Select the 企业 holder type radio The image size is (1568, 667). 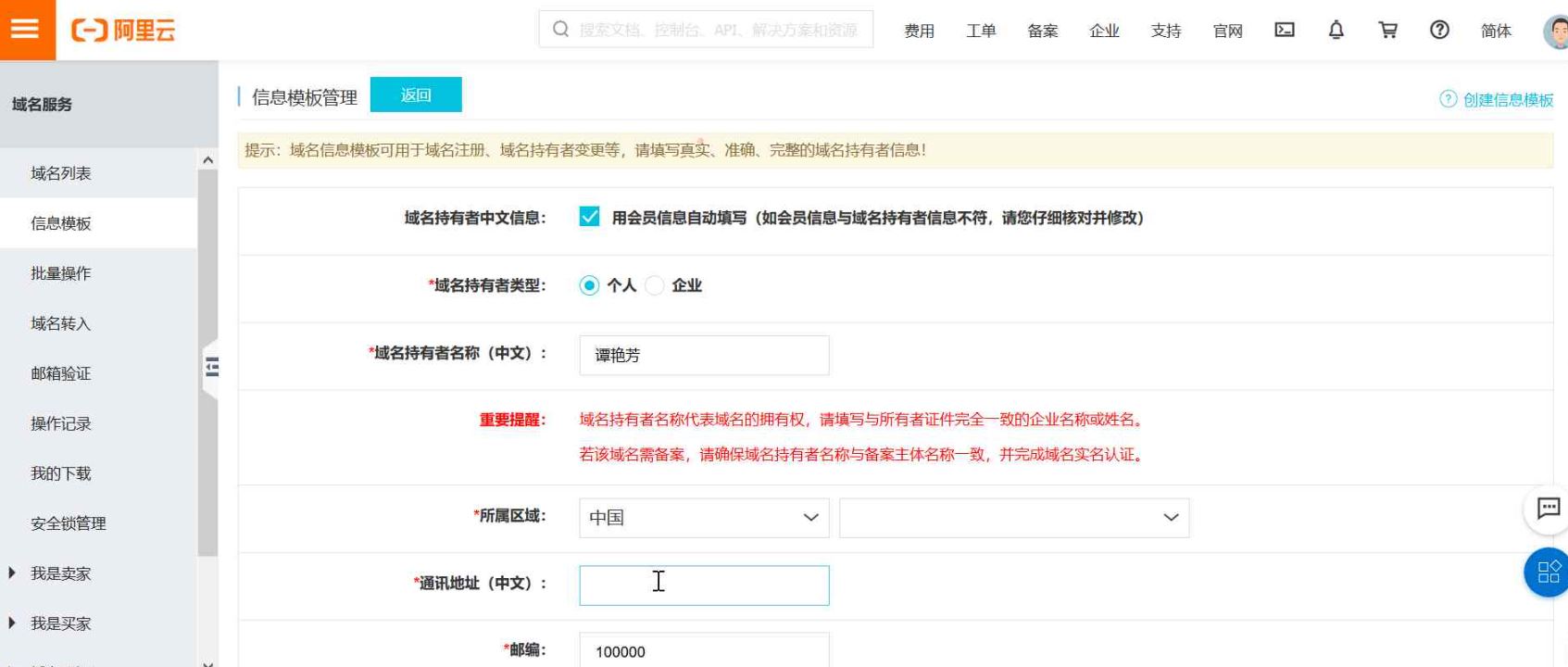(655, 285)
